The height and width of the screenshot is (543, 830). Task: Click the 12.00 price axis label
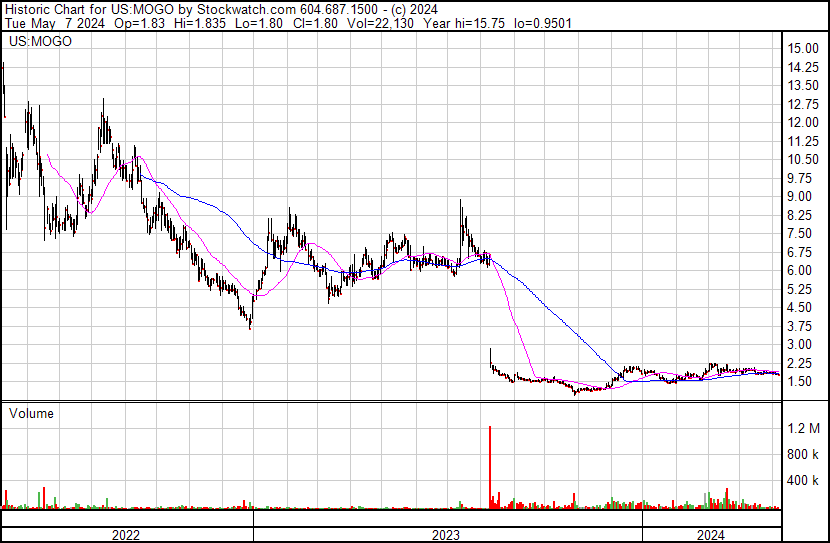pyautogui.click(x=803, y=122)
